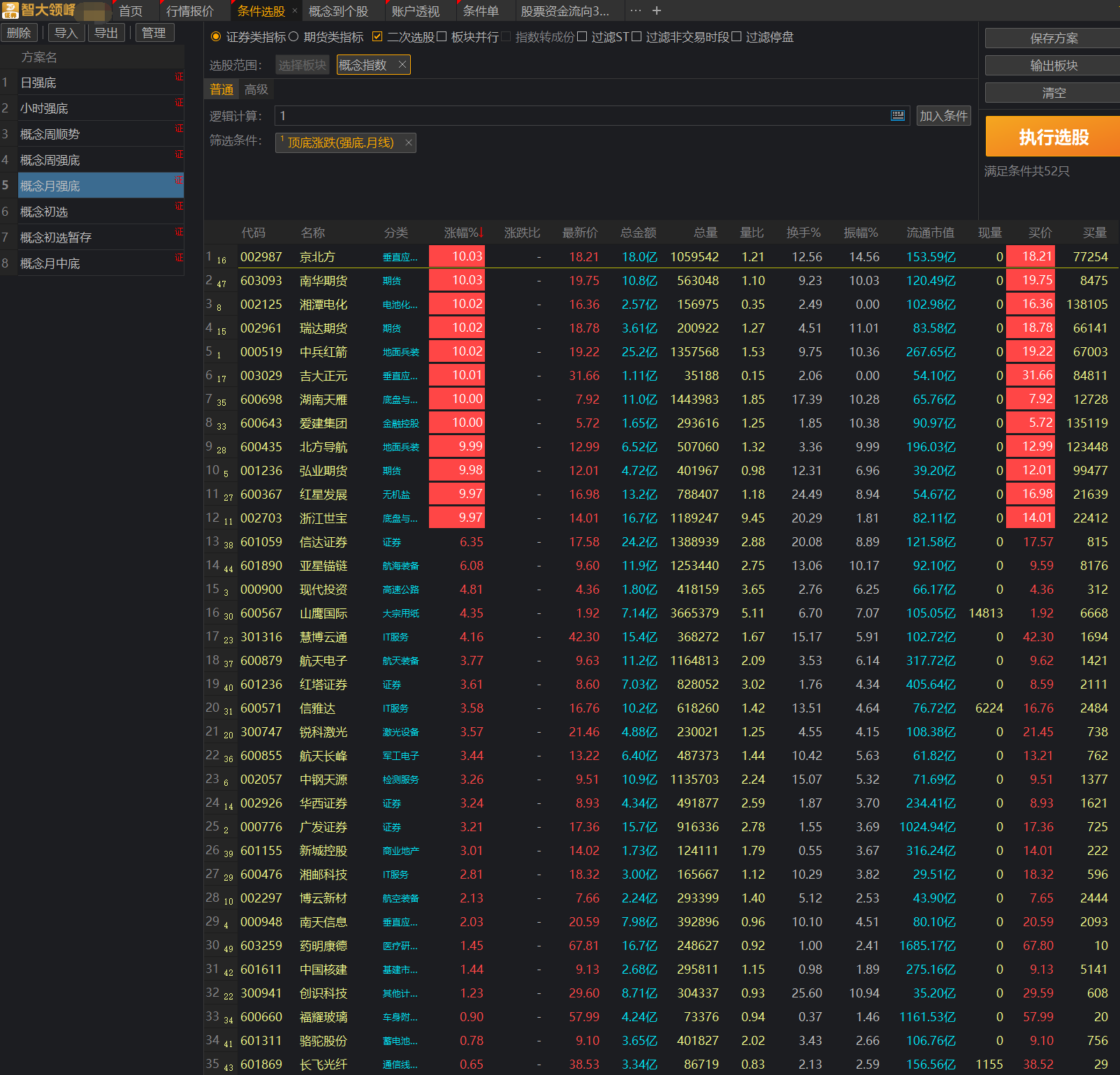Screen dimensions: 1120x1075
Task: Open the 选择板块 selector
Action: coord(302,65)
